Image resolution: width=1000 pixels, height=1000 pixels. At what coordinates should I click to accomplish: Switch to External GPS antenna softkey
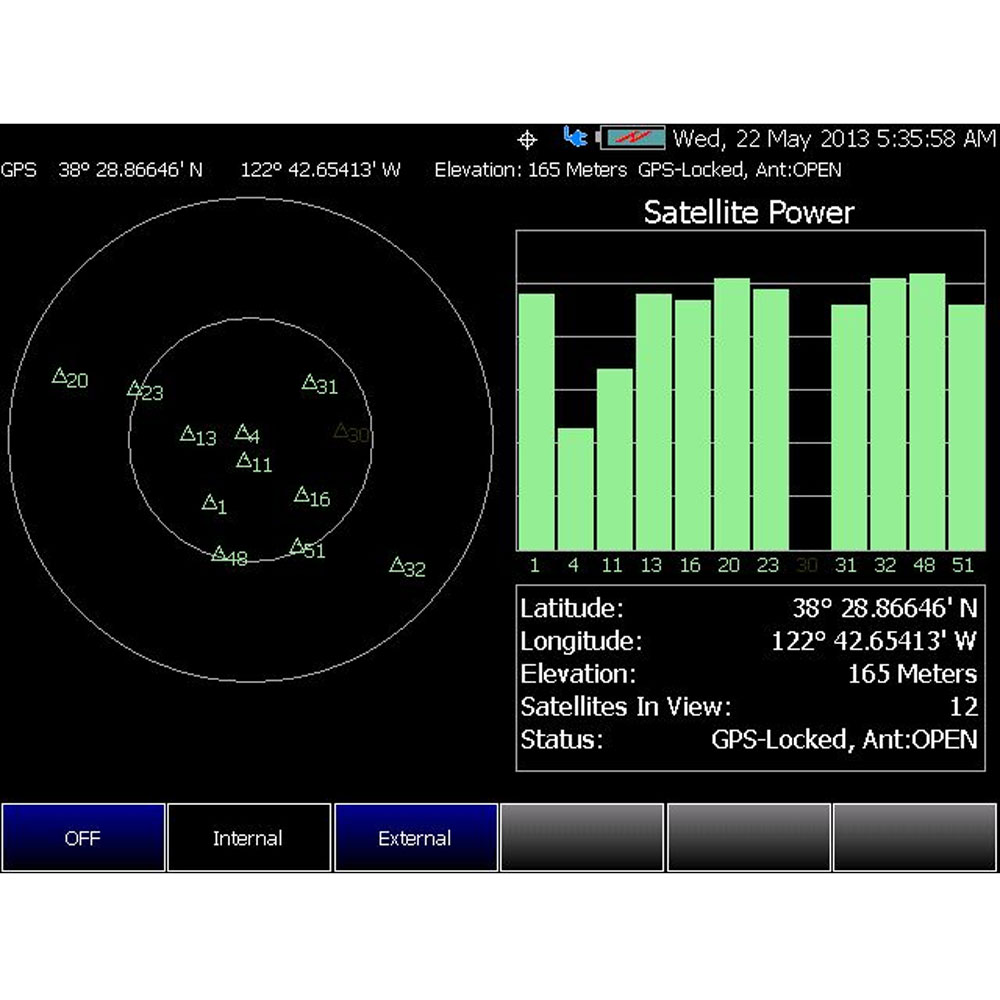[x=415, y=838]
